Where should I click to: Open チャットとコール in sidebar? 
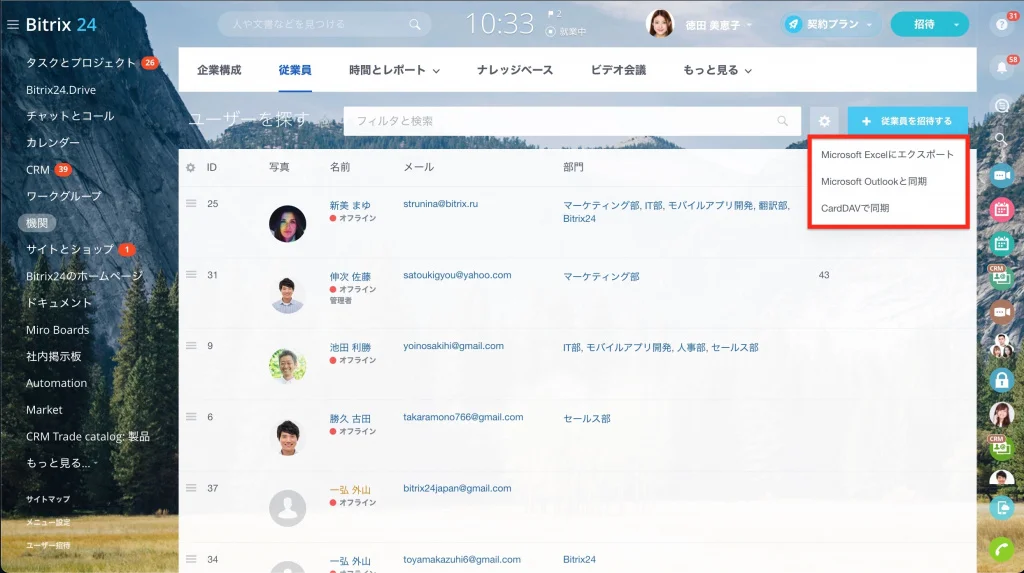(x=70, y=116)
